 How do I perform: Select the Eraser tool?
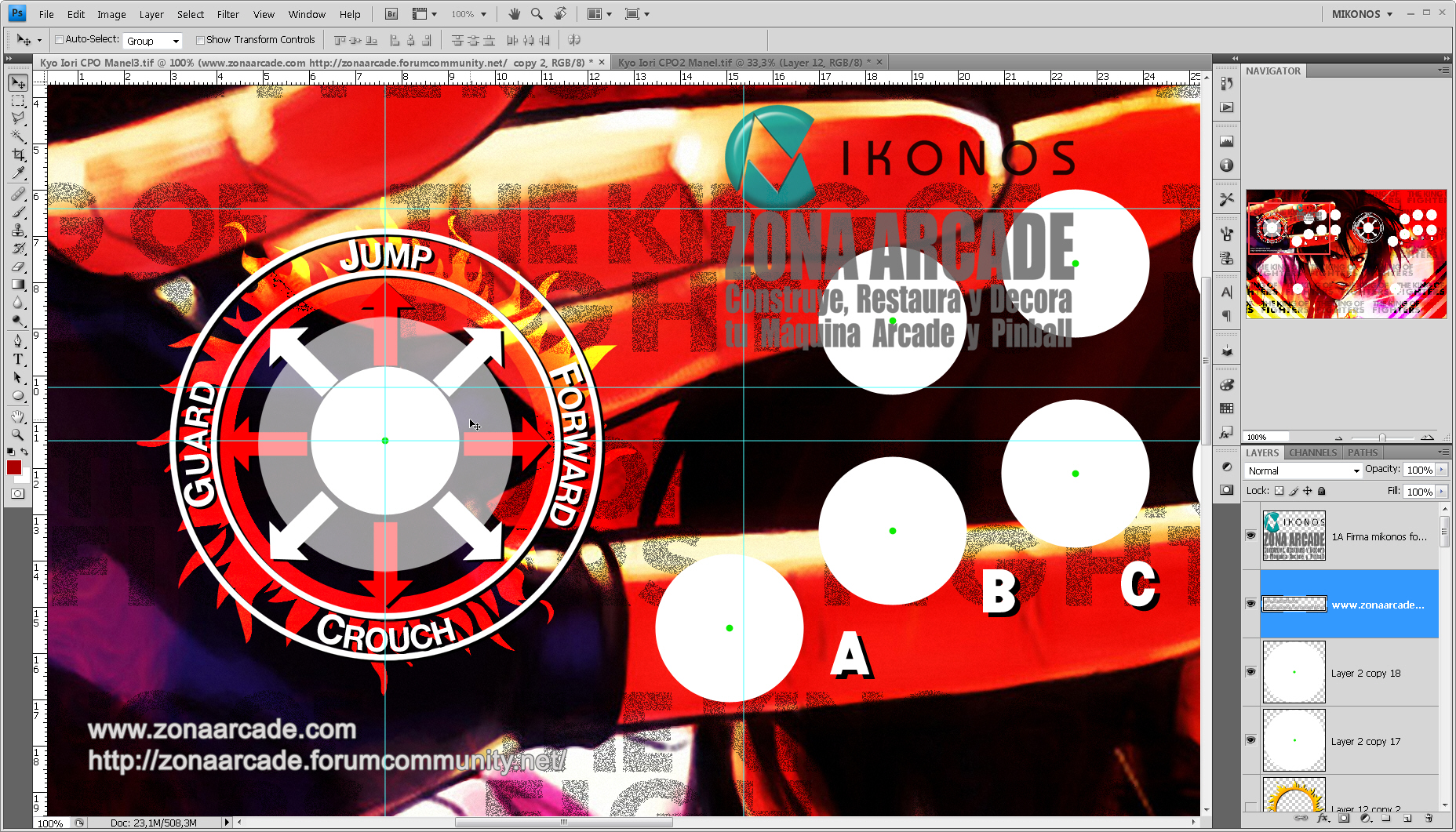18,266
